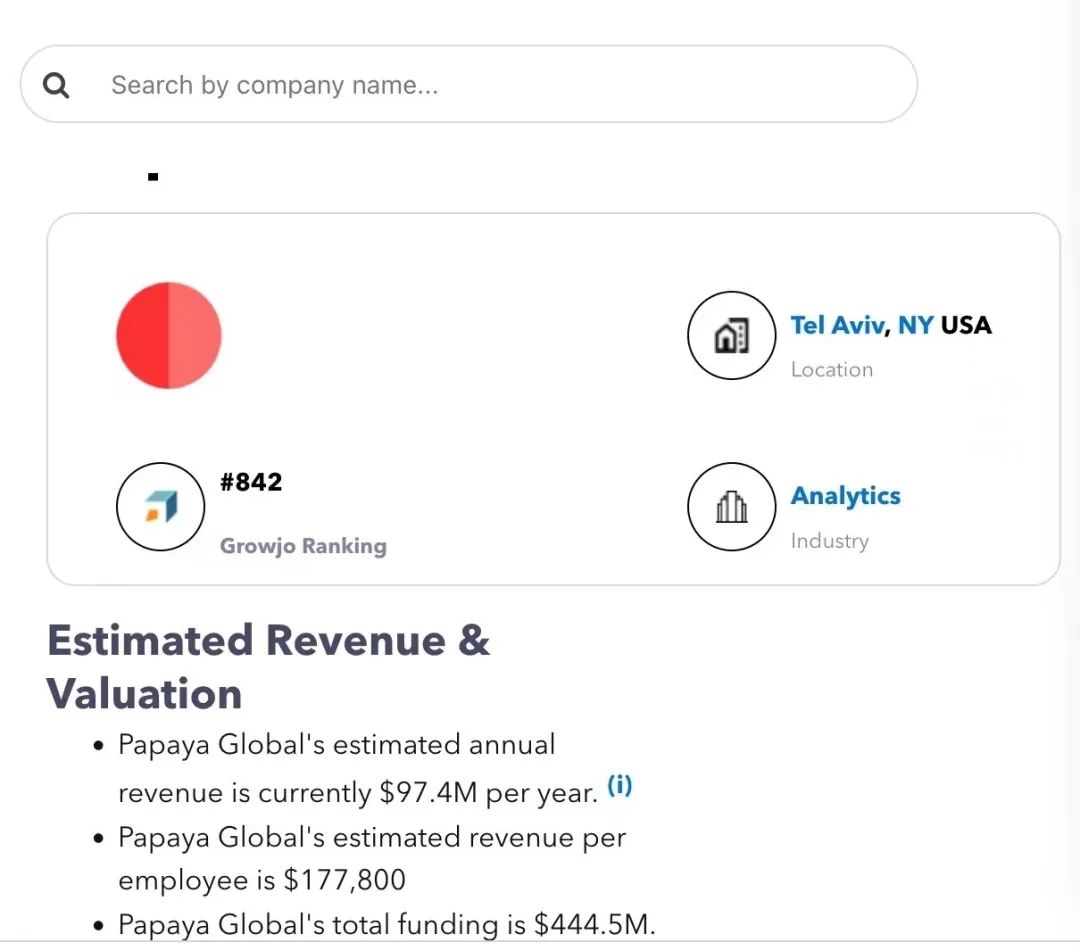Click the red circular company logo
This screenshot has width=1080, height=951.
pyautogui.click(x=169, y=335)
